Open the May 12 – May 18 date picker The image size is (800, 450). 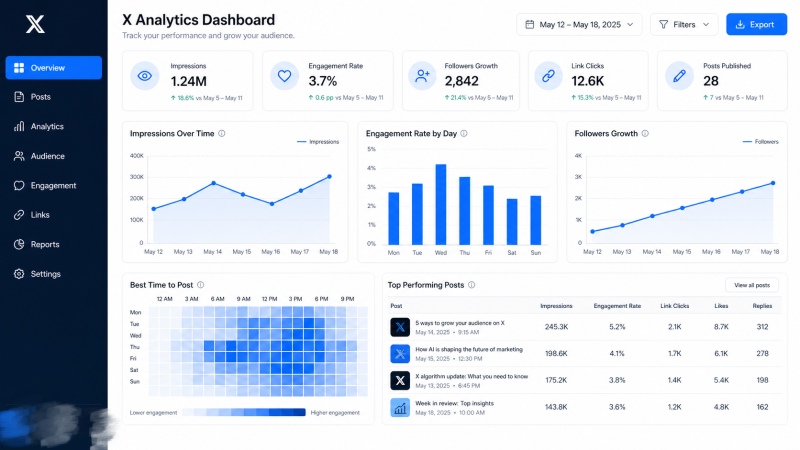point(579,24)
